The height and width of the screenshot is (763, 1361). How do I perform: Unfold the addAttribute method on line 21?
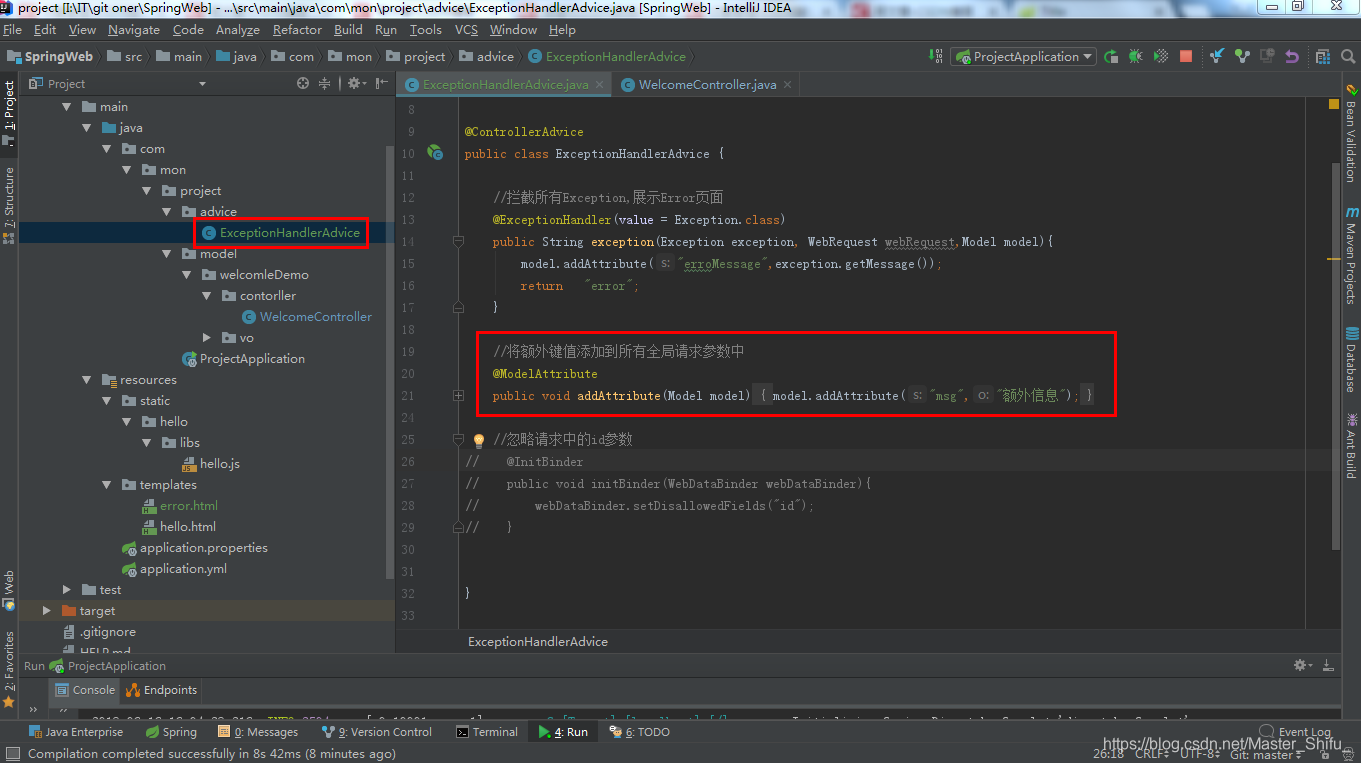(x=458, y=396)
